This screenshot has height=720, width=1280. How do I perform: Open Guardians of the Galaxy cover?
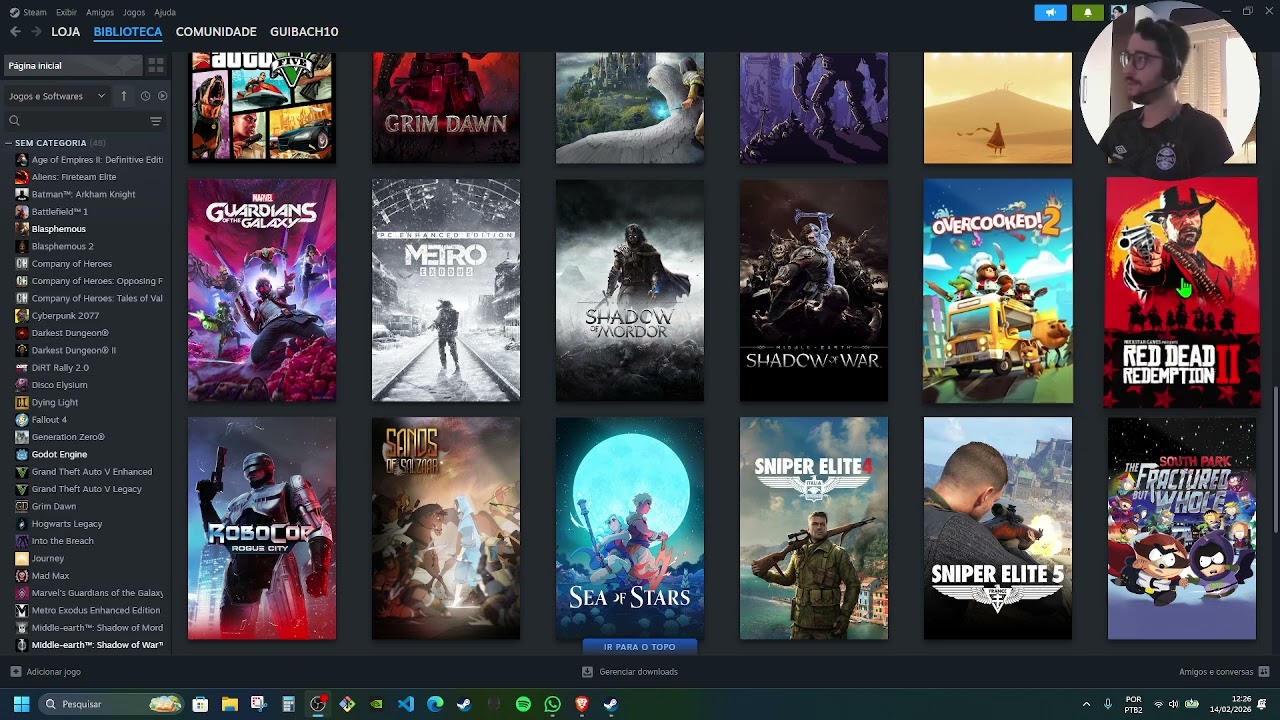262,290
